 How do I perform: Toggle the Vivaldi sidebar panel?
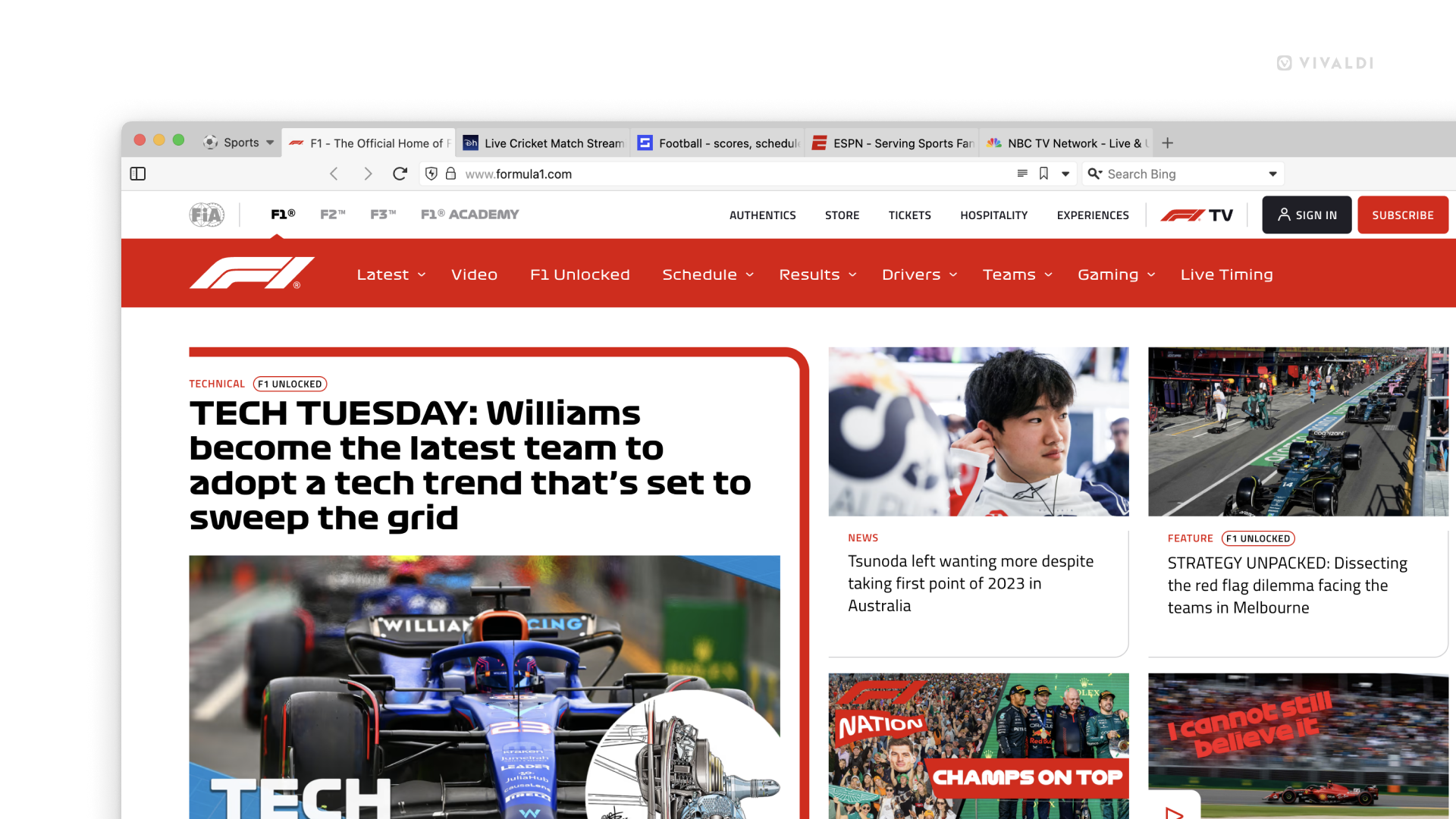tap(138, 174)
